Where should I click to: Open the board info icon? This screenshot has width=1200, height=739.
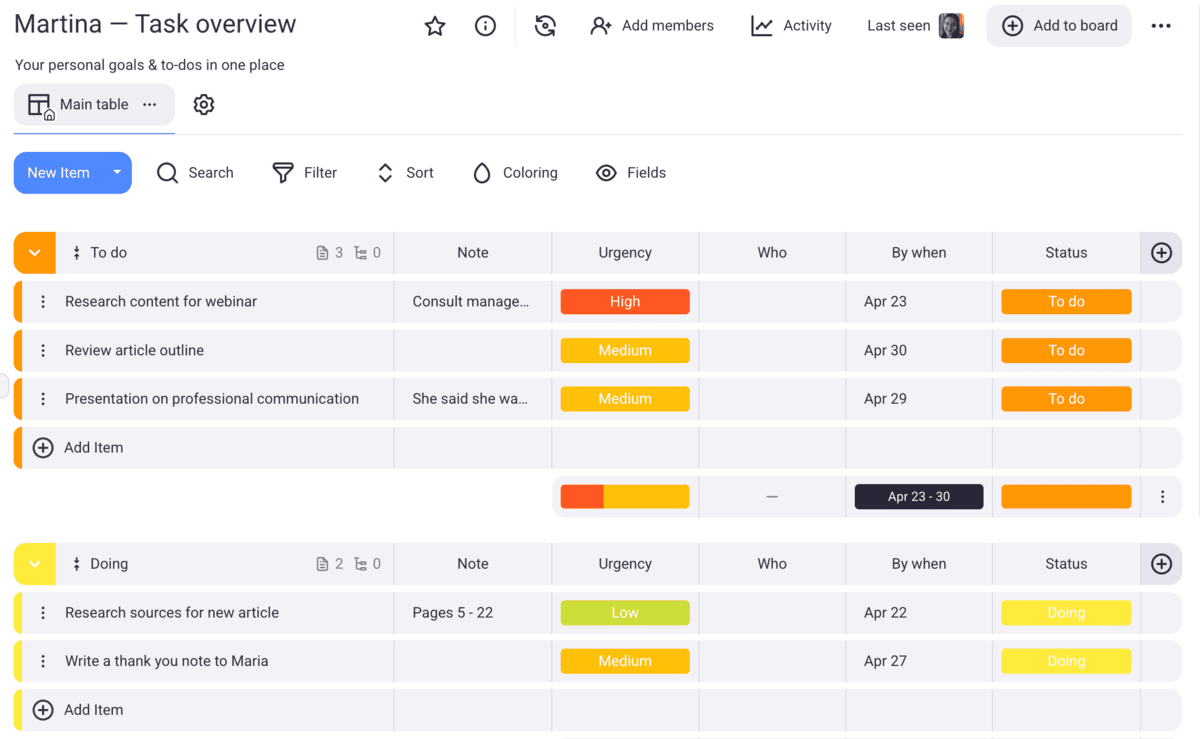point(485,26)
